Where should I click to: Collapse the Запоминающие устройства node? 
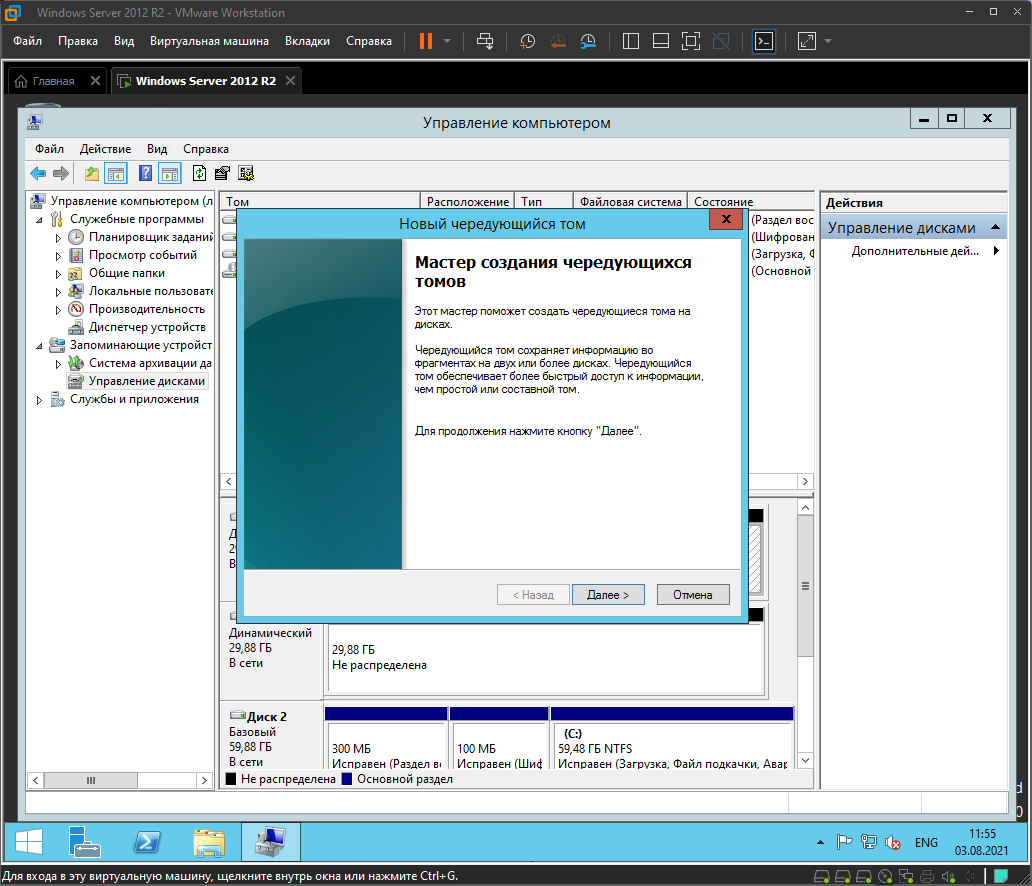[x=39, y=346]
